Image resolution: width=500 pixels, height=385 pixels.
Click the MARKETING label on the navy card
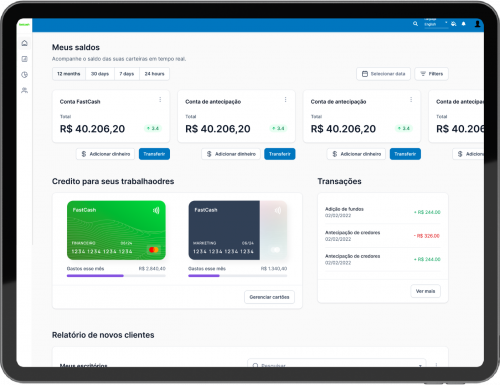205,243
